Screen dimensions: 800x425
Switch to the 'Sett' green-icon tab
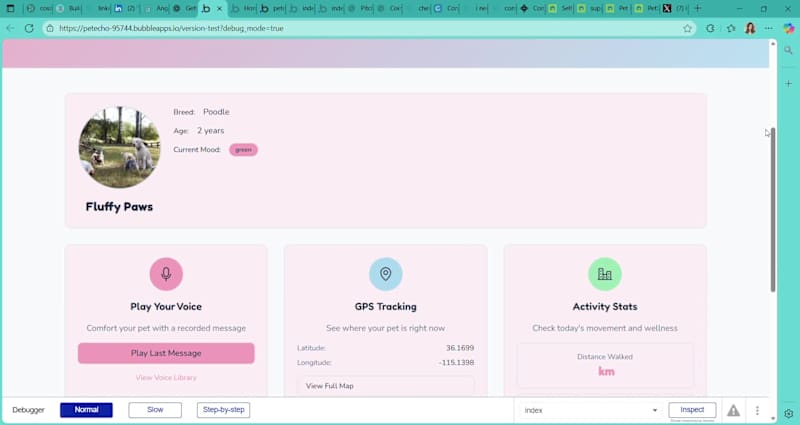pyautogui.click(x=560, y=8)
